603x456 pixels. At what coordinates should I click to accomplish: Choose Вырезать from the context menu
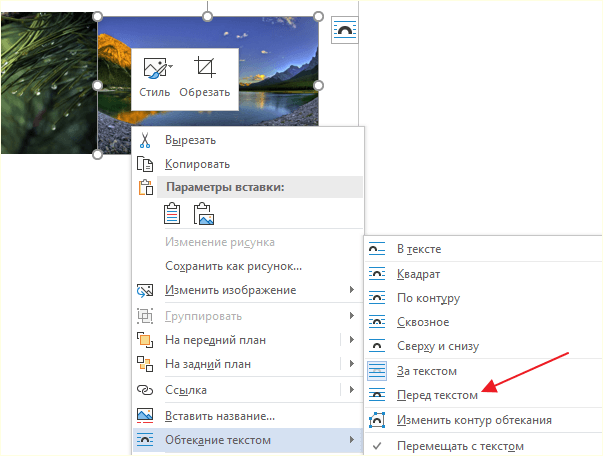(248, 140)
